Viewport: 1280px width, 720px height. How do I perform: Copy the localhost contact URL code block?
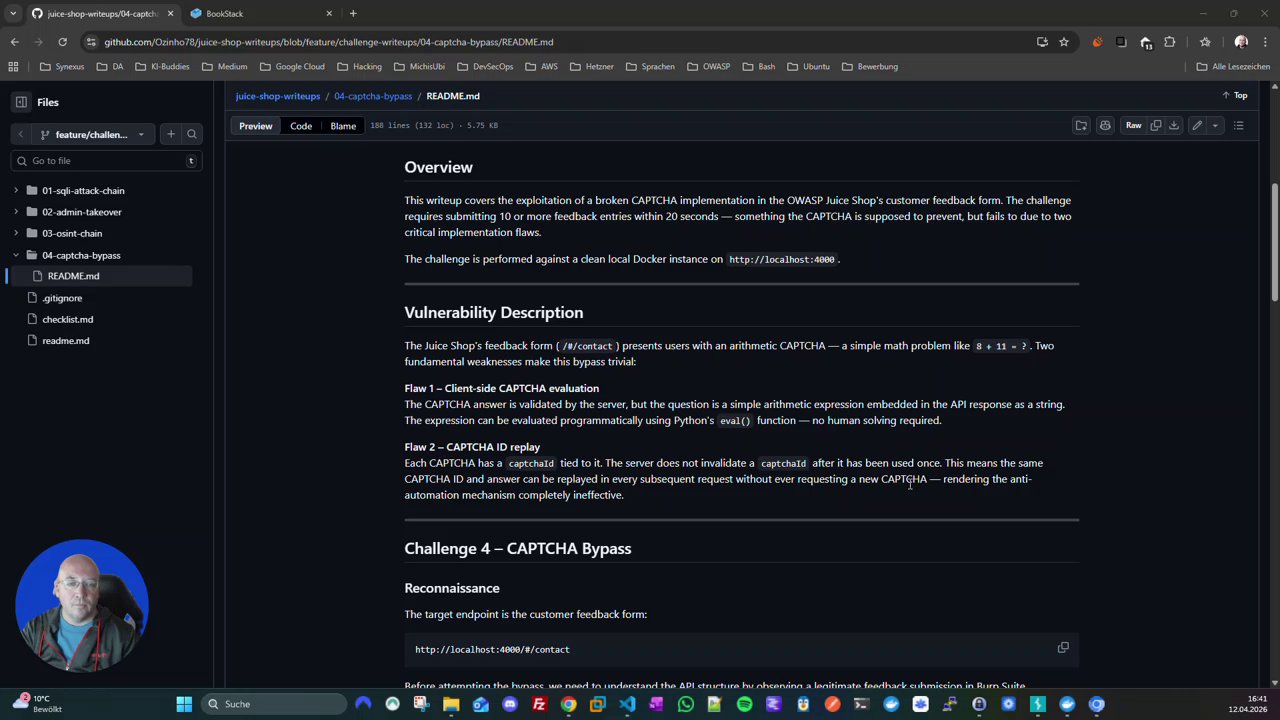click(1063, 648)
